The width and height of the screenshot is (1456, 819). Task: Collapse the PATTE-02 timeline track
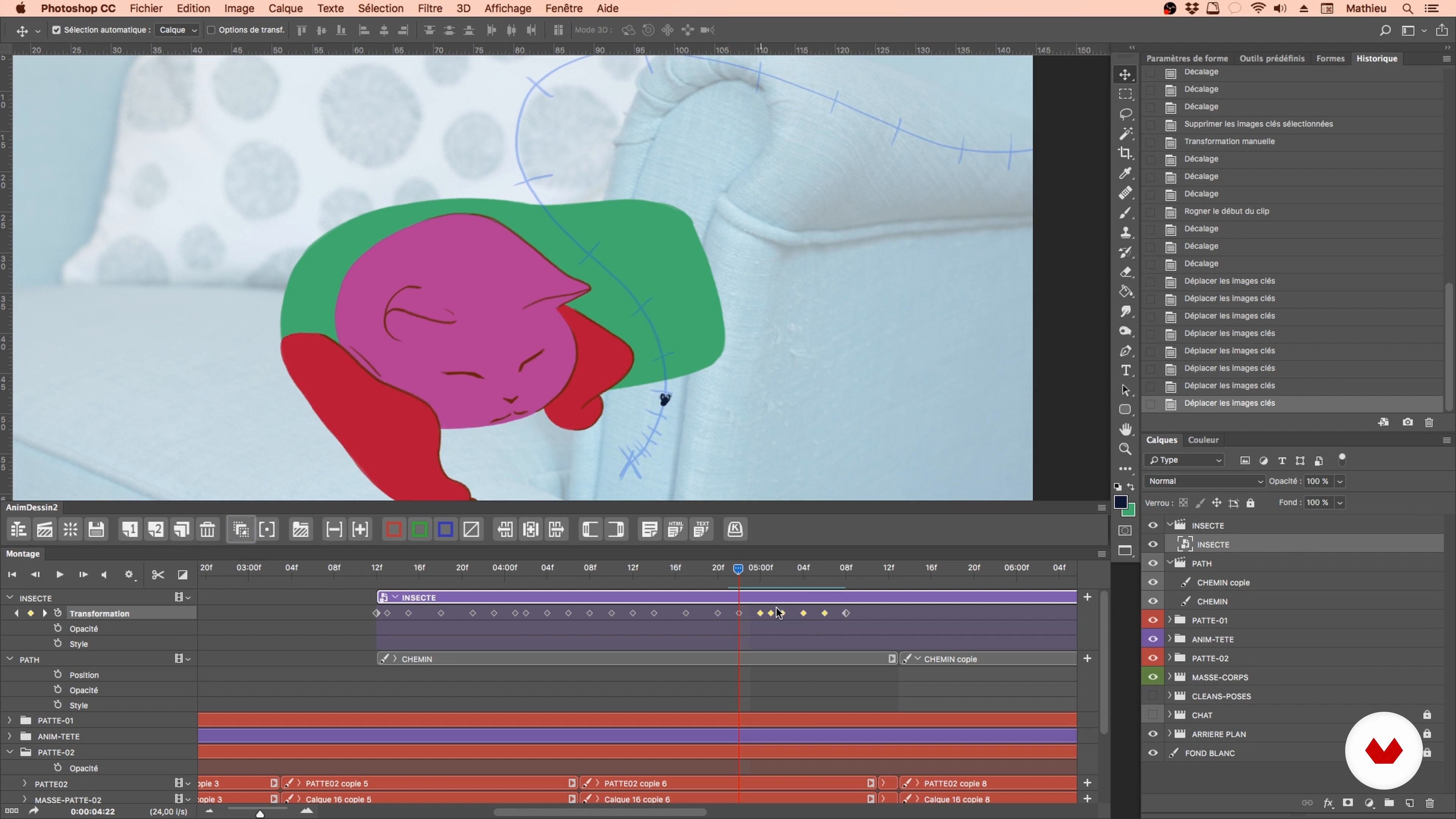9,752
